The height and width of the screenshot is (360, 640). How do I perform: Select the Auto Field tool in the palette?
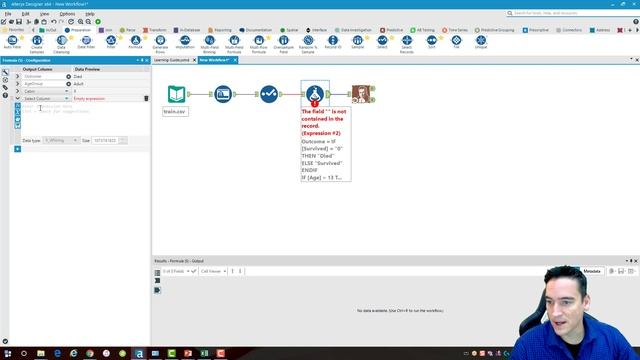[x=12, y=42]
